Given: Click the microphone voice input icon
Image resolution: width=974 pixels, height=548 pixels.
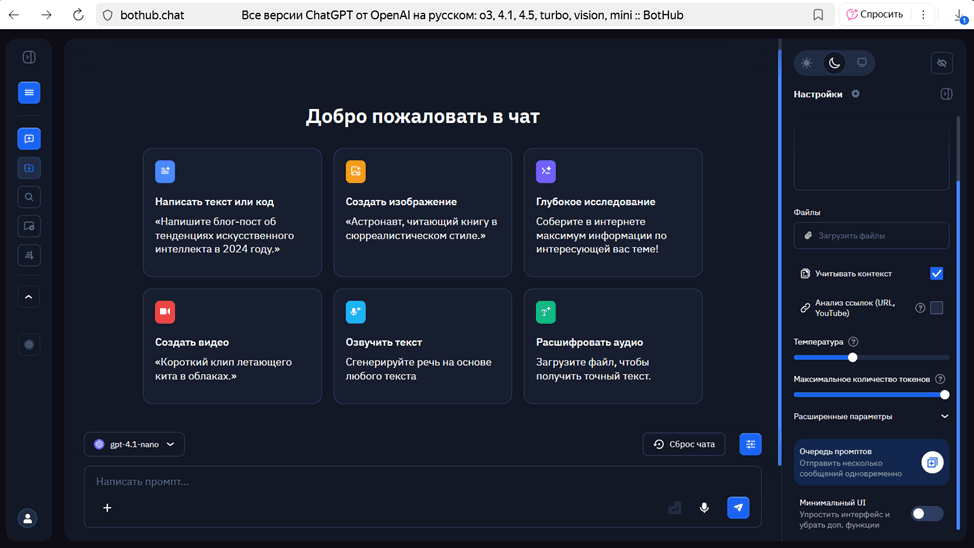Looking at the screenshot, I should [704, 508].
